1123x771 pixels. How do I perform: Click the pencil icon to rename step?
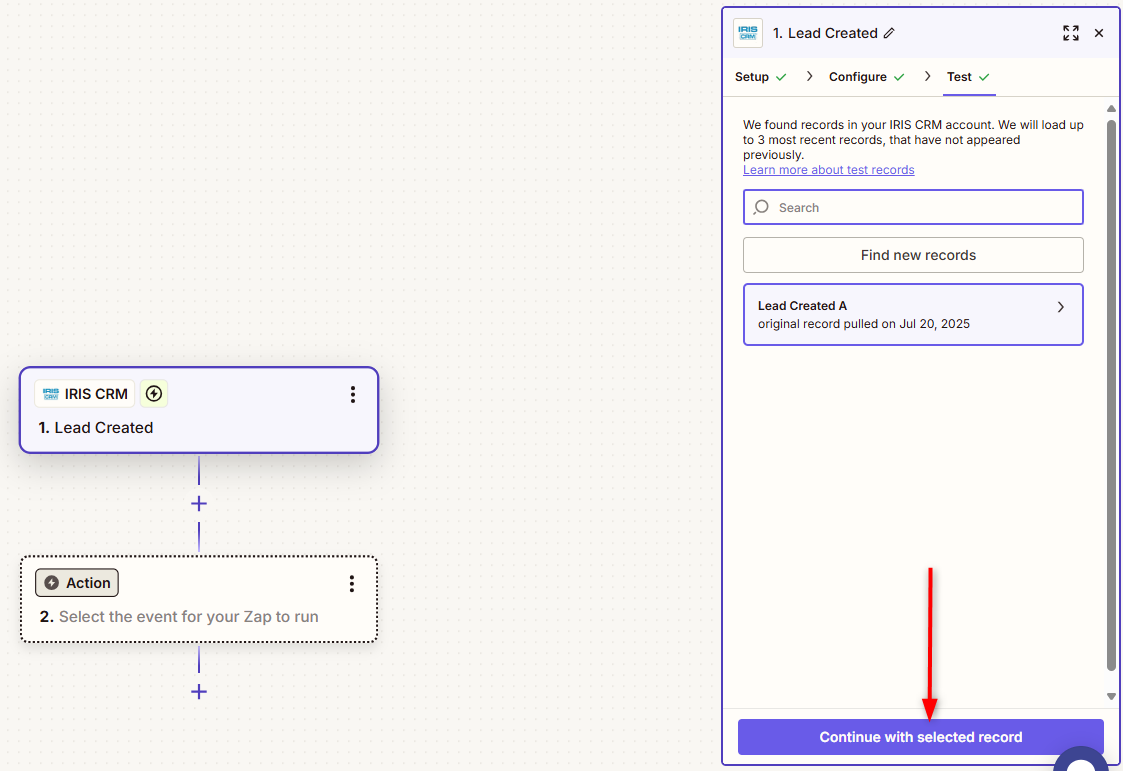click(889, 33)
